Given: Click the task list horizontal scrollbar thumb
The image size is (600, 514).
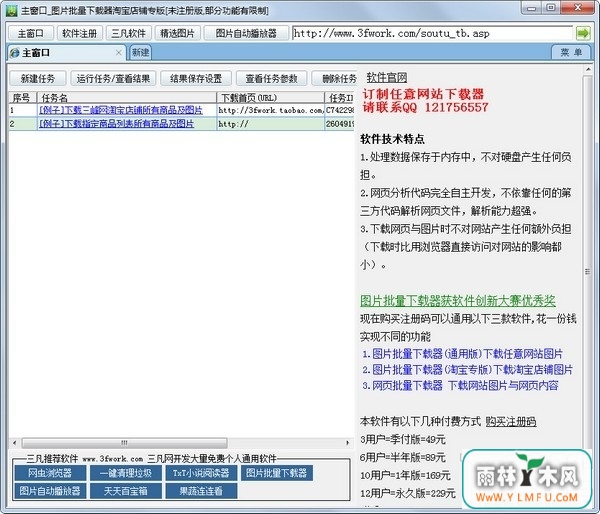Looking at the screenshot, I should click(x=124, y=443).
